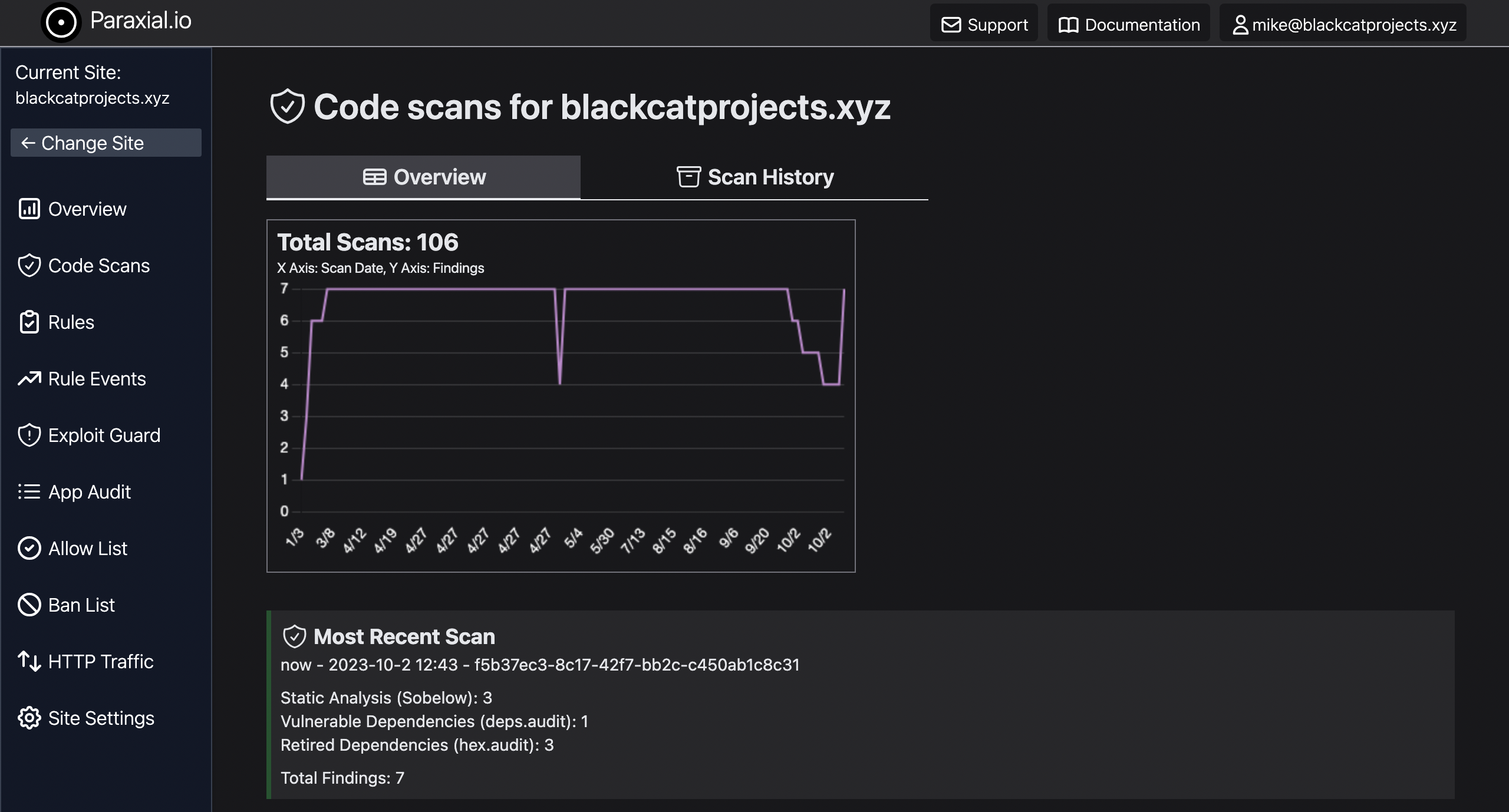Click the 1/3 date label on chart axis

click(294, 537)
